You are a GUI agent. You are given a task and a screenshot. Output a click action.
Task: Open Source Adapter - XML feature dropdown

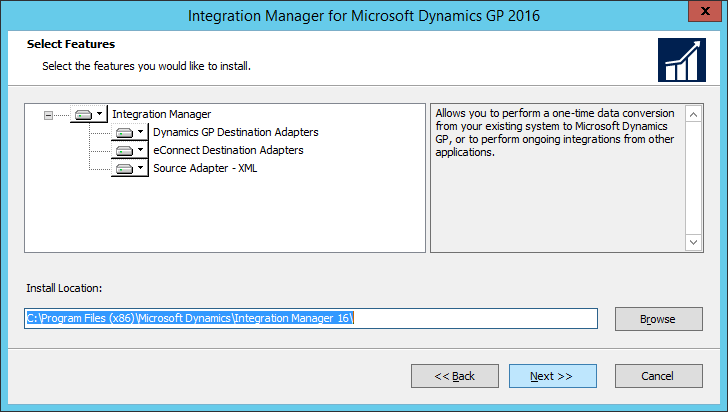pos(130,168)
